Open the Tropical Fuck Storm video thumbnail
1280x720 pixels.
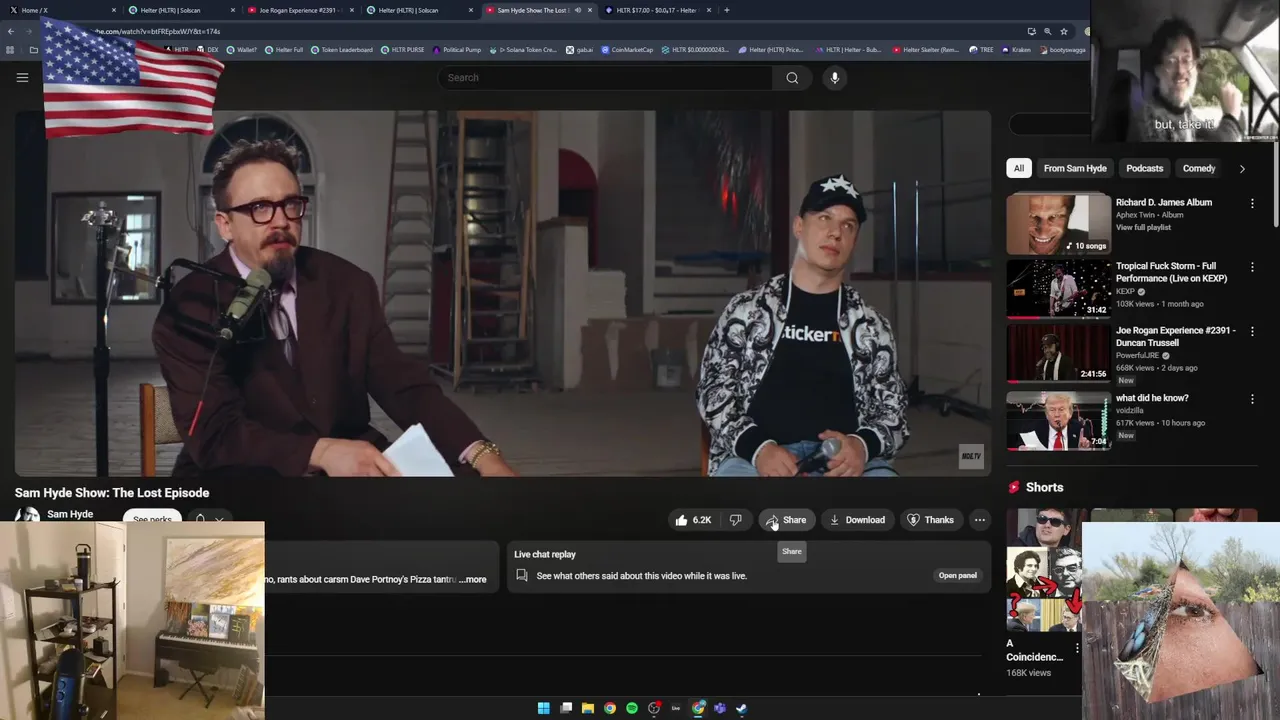click(1058, 288)
